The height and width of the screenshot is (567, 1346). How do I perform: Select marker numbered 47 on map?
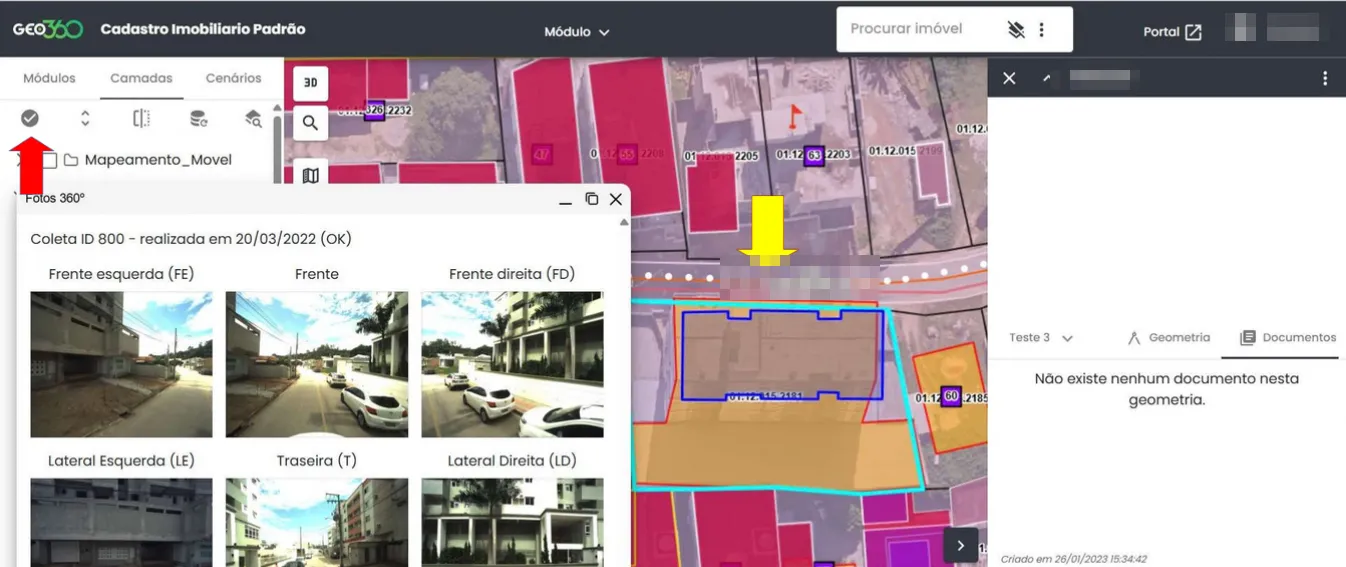click(x=541, y=155)
